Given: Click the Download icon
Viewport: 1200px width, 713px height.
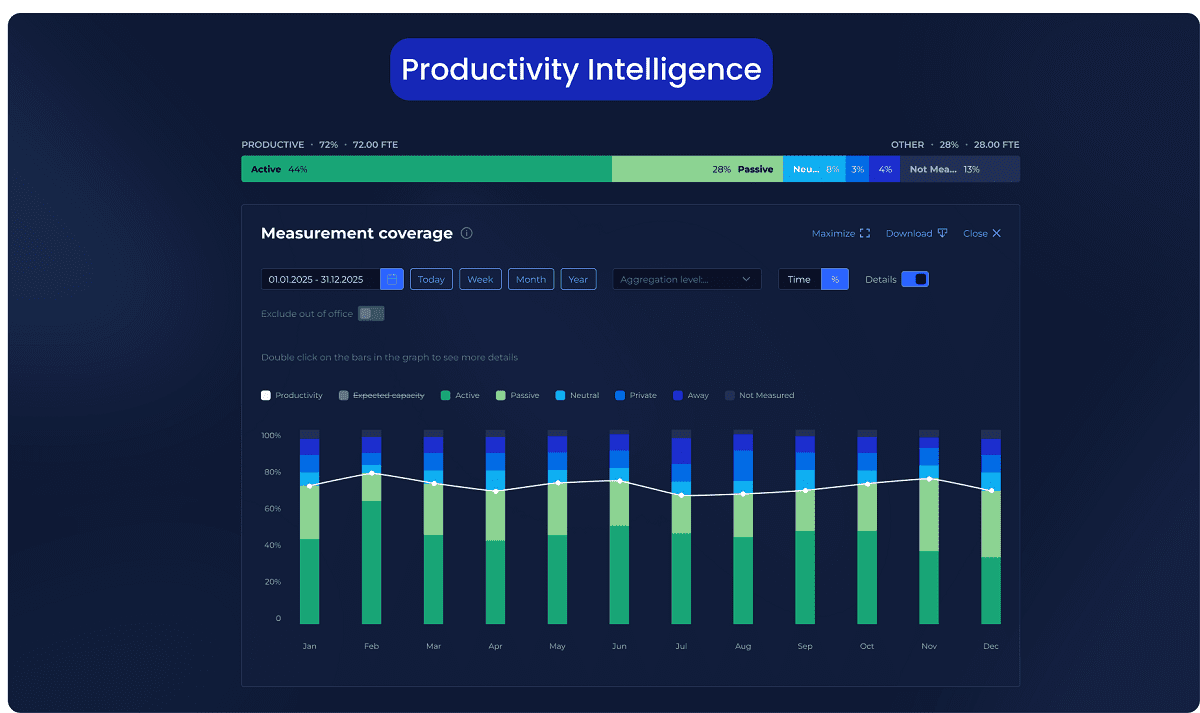Looking at the screenshot, I should tap(942, 234).
